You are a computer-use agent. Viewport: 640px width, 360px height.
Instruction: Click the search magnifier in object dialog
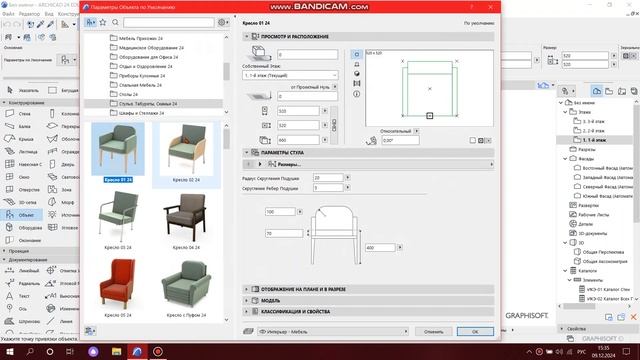(116, 22)
